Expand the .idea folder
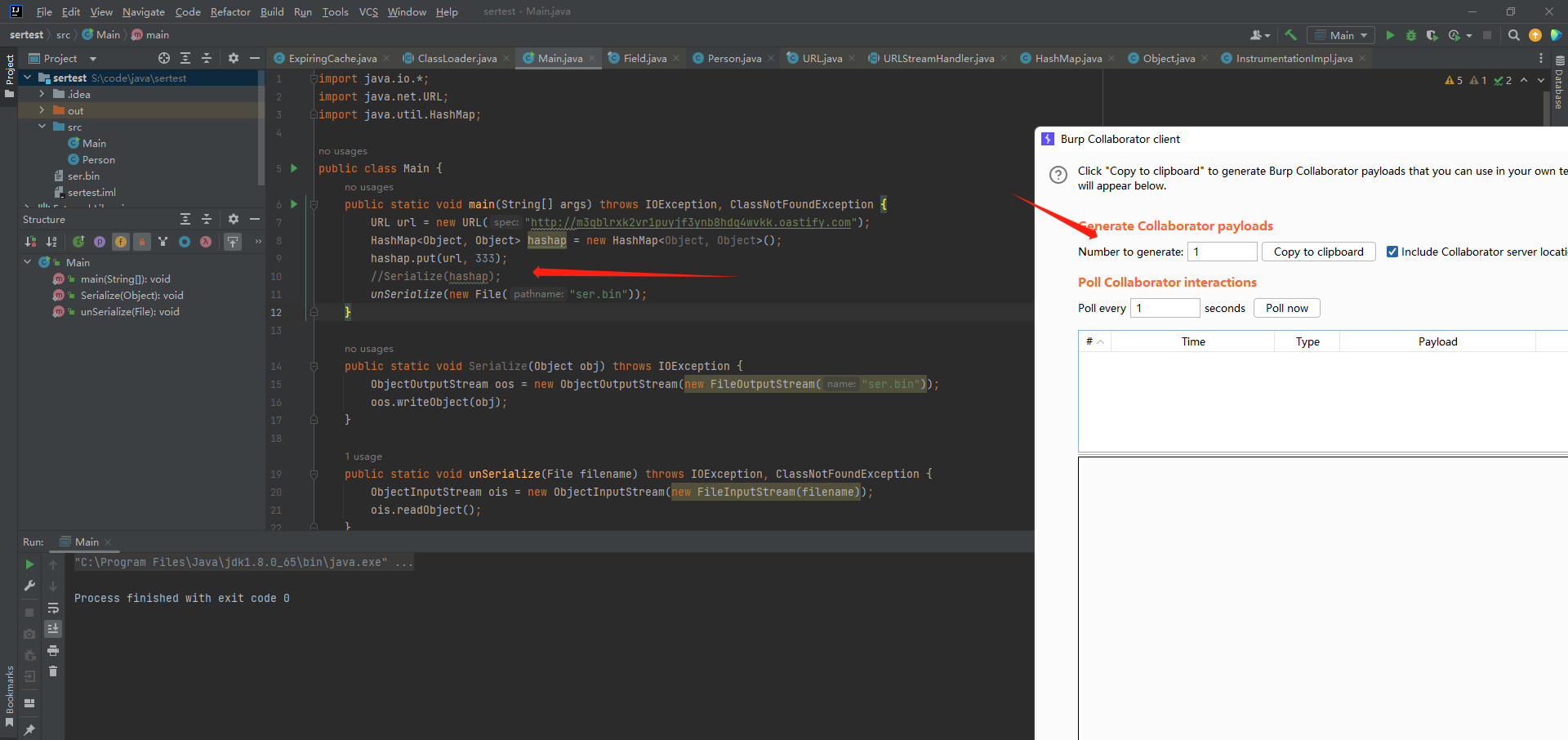1568x740 pixels. [42, 94]
